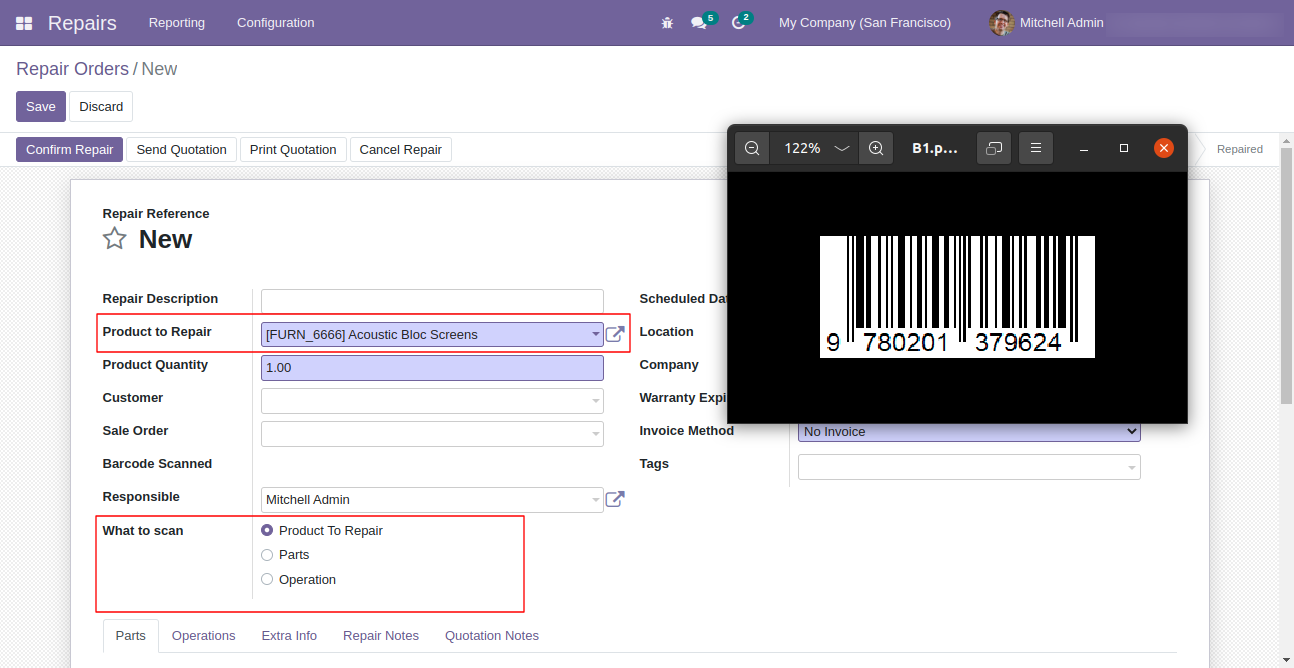The image size is (1294, 668).
Task: Open external link for Responsible user
Action: (x=615, y=499)
